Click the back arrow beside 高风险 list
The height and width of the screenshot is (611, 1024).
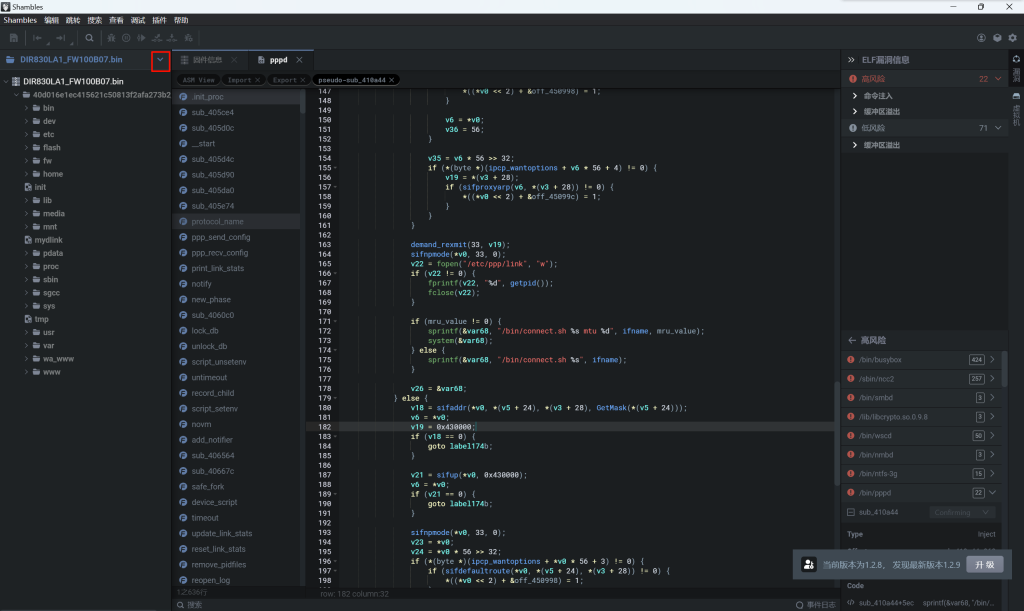[x=851, y=341]
